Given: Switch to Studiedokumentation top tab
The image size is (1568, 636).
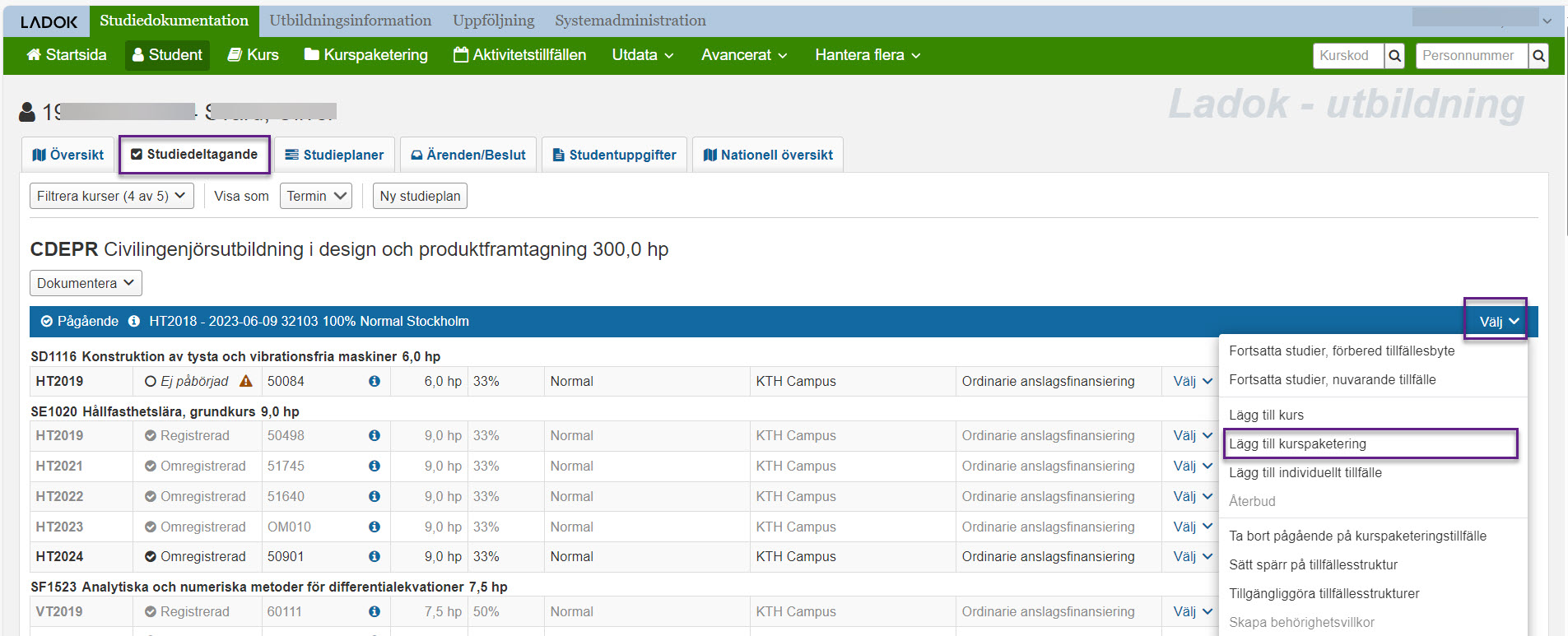Looking at the screenshot, I should point(174,21).
